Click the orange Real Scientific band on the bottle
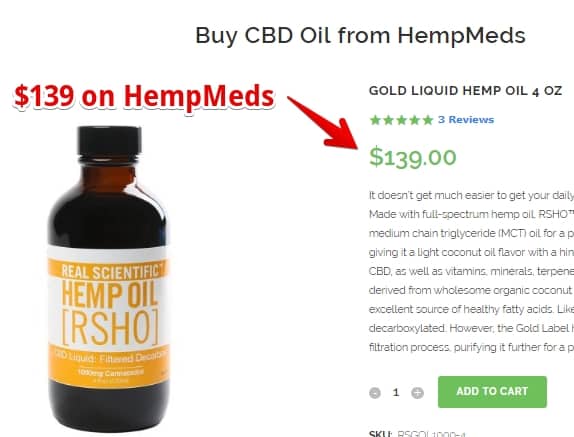The height and width of the screenshot is (437, 574). point(109,269)
